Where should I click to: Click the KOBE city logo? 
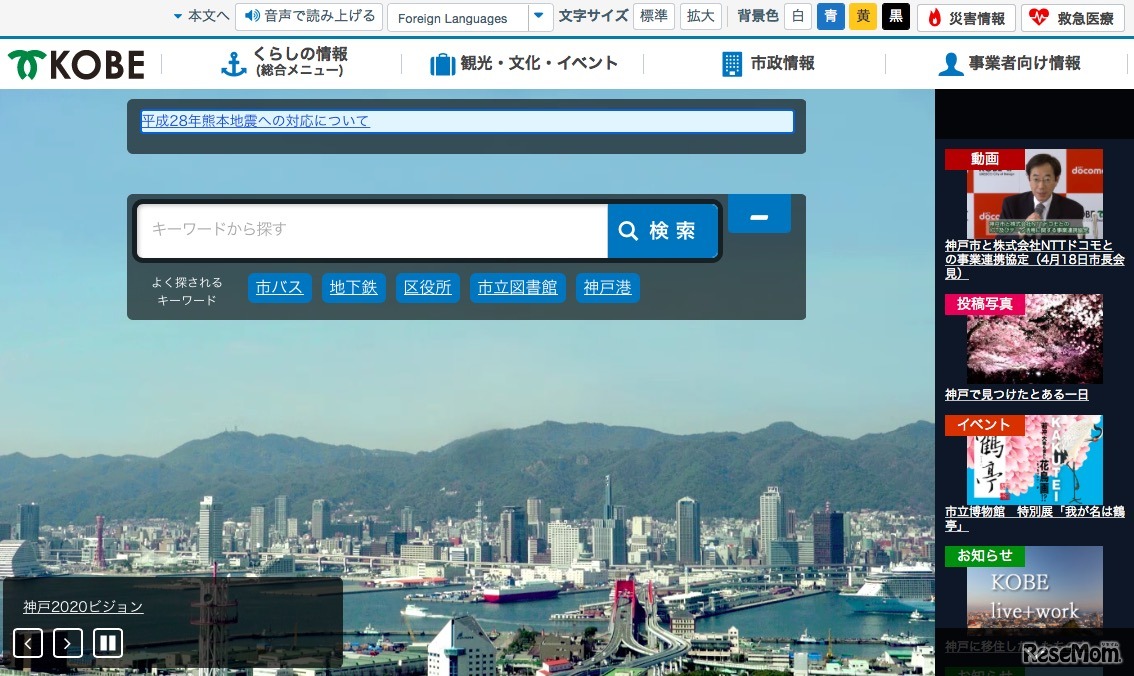tap(75, 63)
